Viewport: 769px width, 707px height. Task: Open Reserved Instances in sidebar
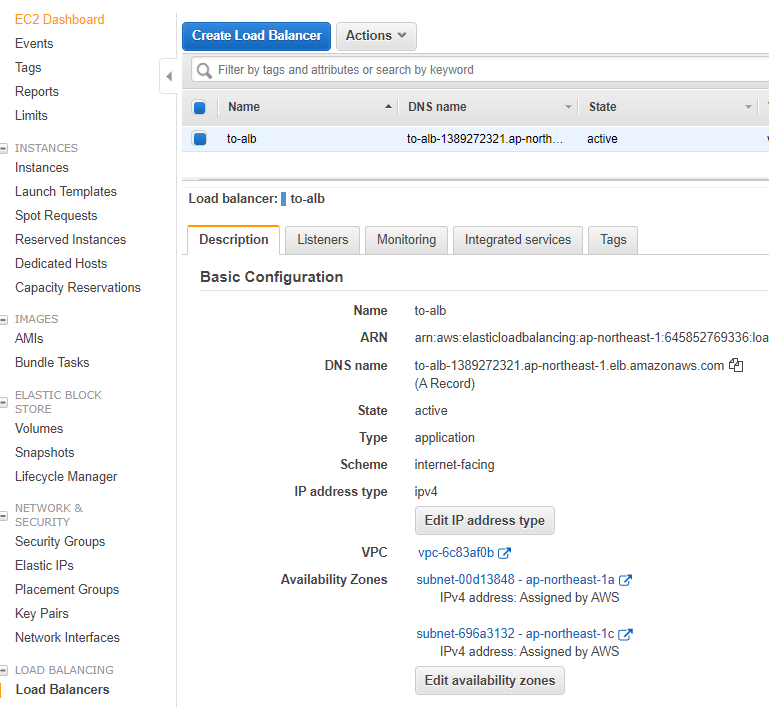pos(70,240)
